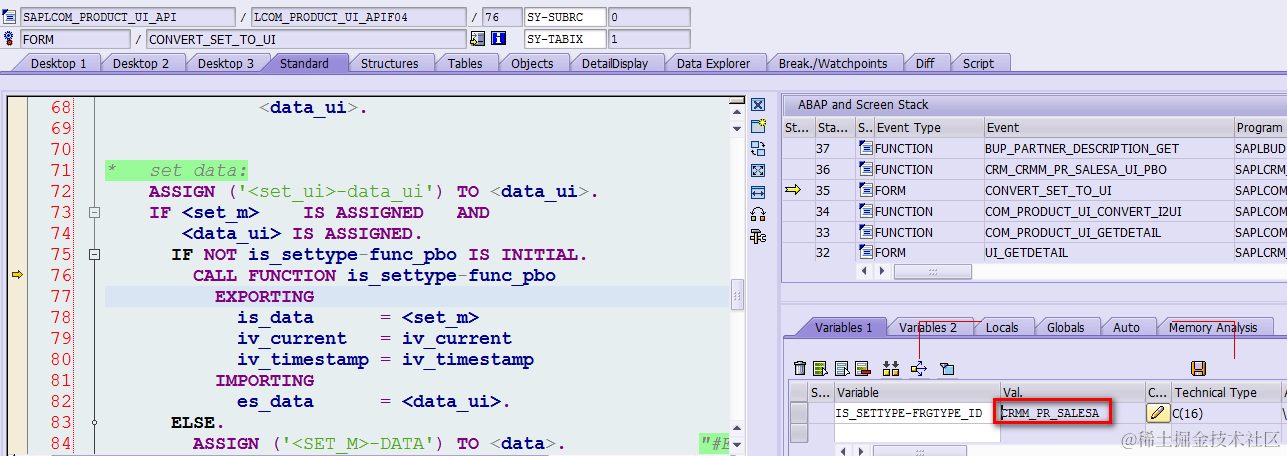Click the source icon in stack row 36
The width and height of the screenshot is (1287, 456).
point(865,169)
